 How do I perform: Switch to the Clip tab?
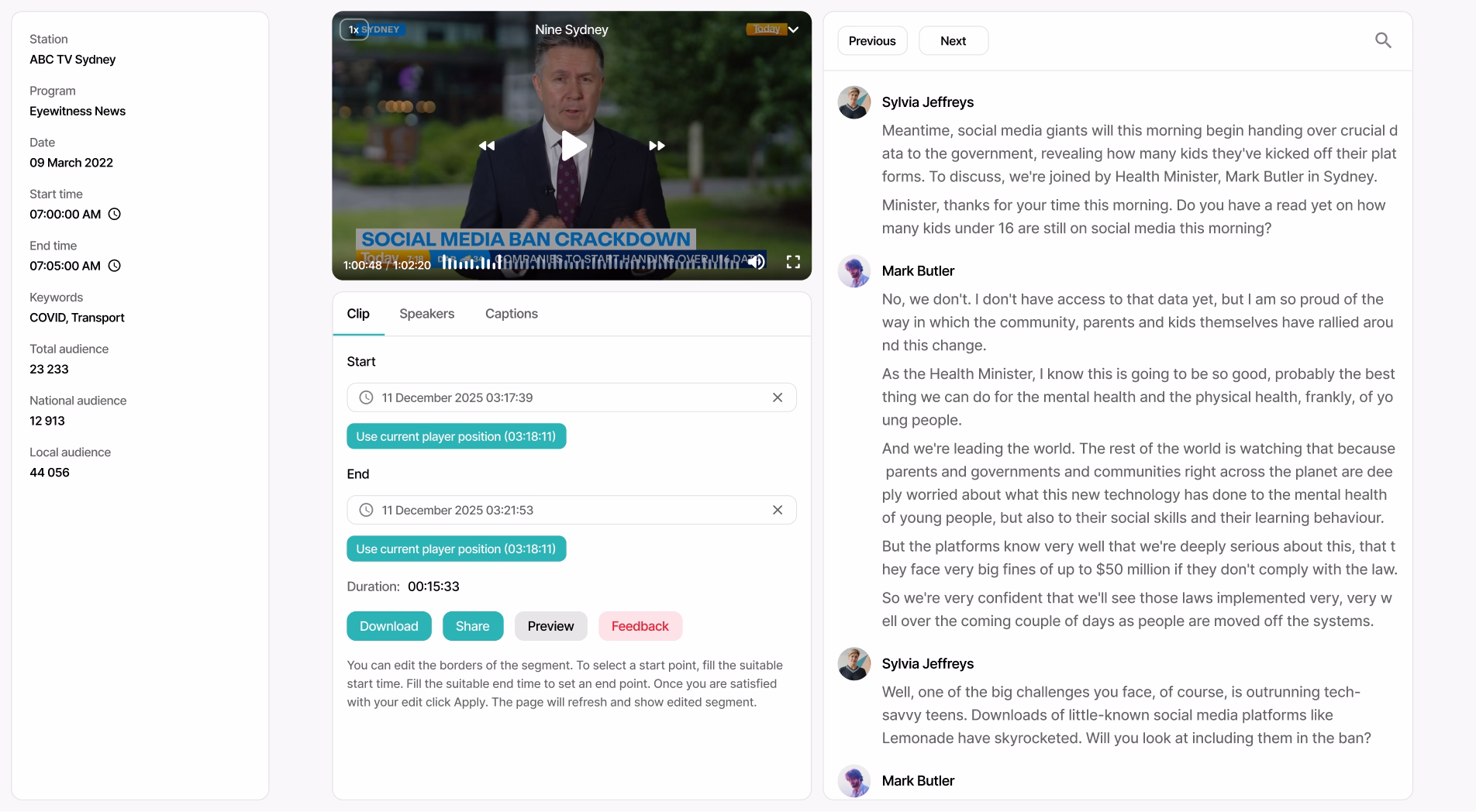(x=358, y=314)
